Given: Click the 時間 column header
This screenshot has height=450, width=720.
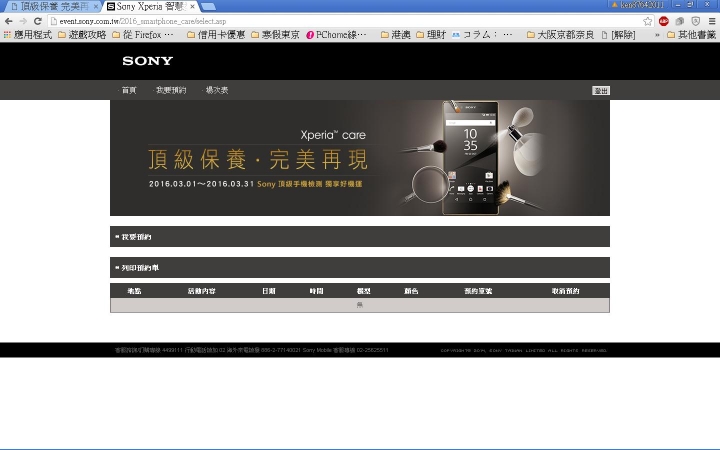Looking at the screenshot, I should 316,291.
